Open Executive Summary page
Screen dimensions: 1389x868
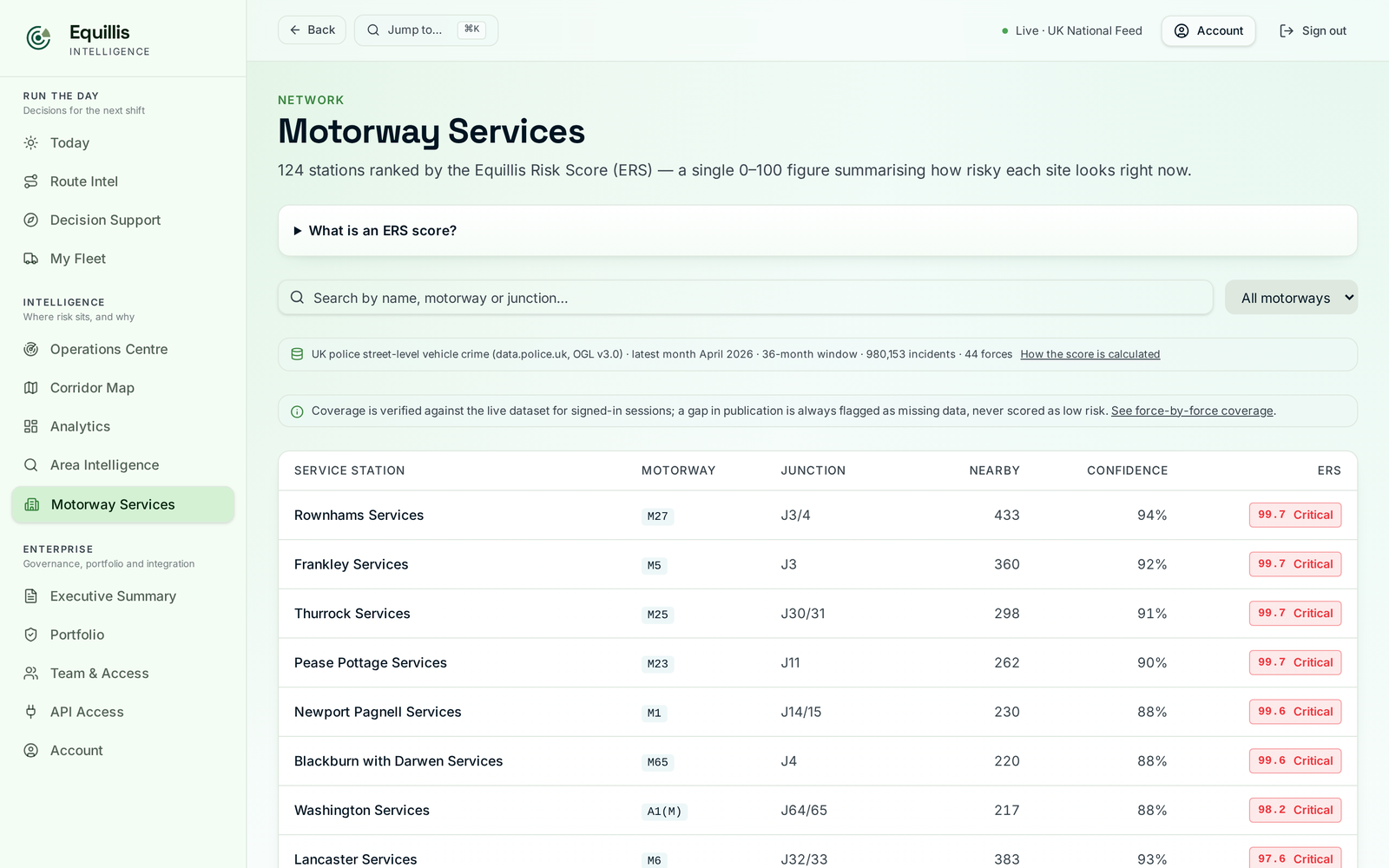pos(122,596)
